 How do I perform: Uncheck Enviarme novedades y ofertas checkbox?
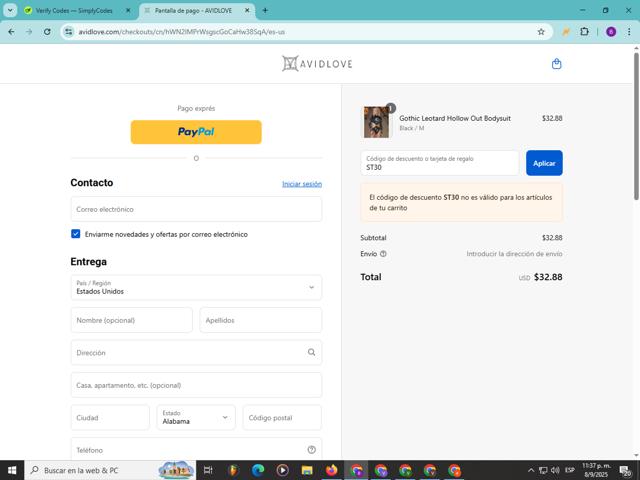point(76,234)
